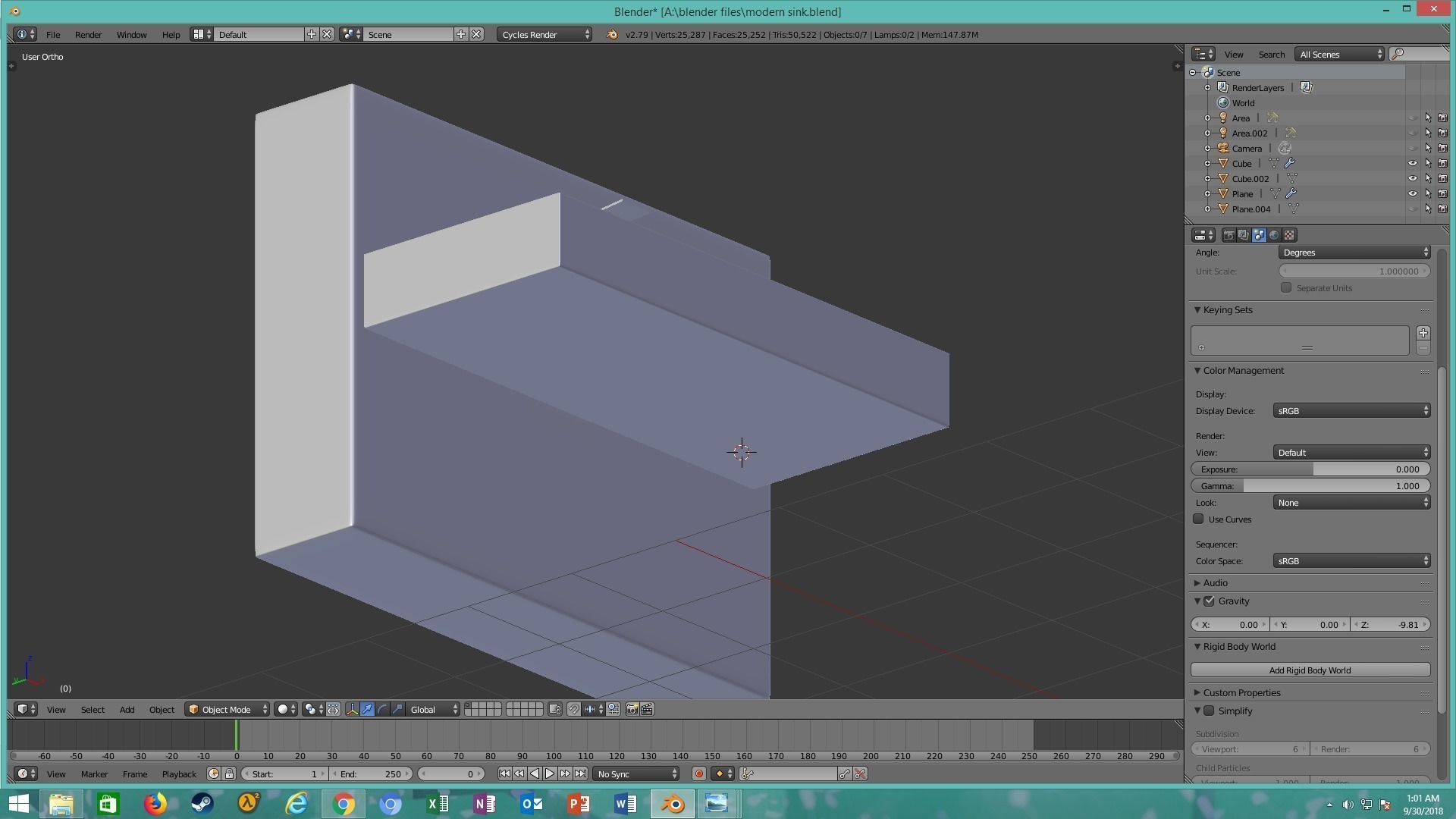
Task: Open the Cycles Render engine dropdown
Action: (544, 34)
